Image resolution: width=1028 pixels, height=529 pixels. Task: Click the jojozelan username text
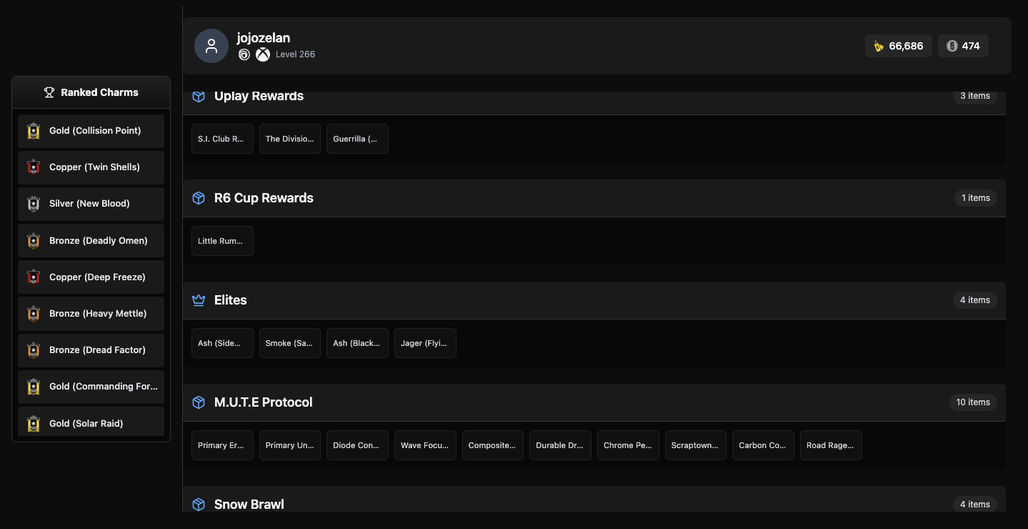click(x=264, y=38)
